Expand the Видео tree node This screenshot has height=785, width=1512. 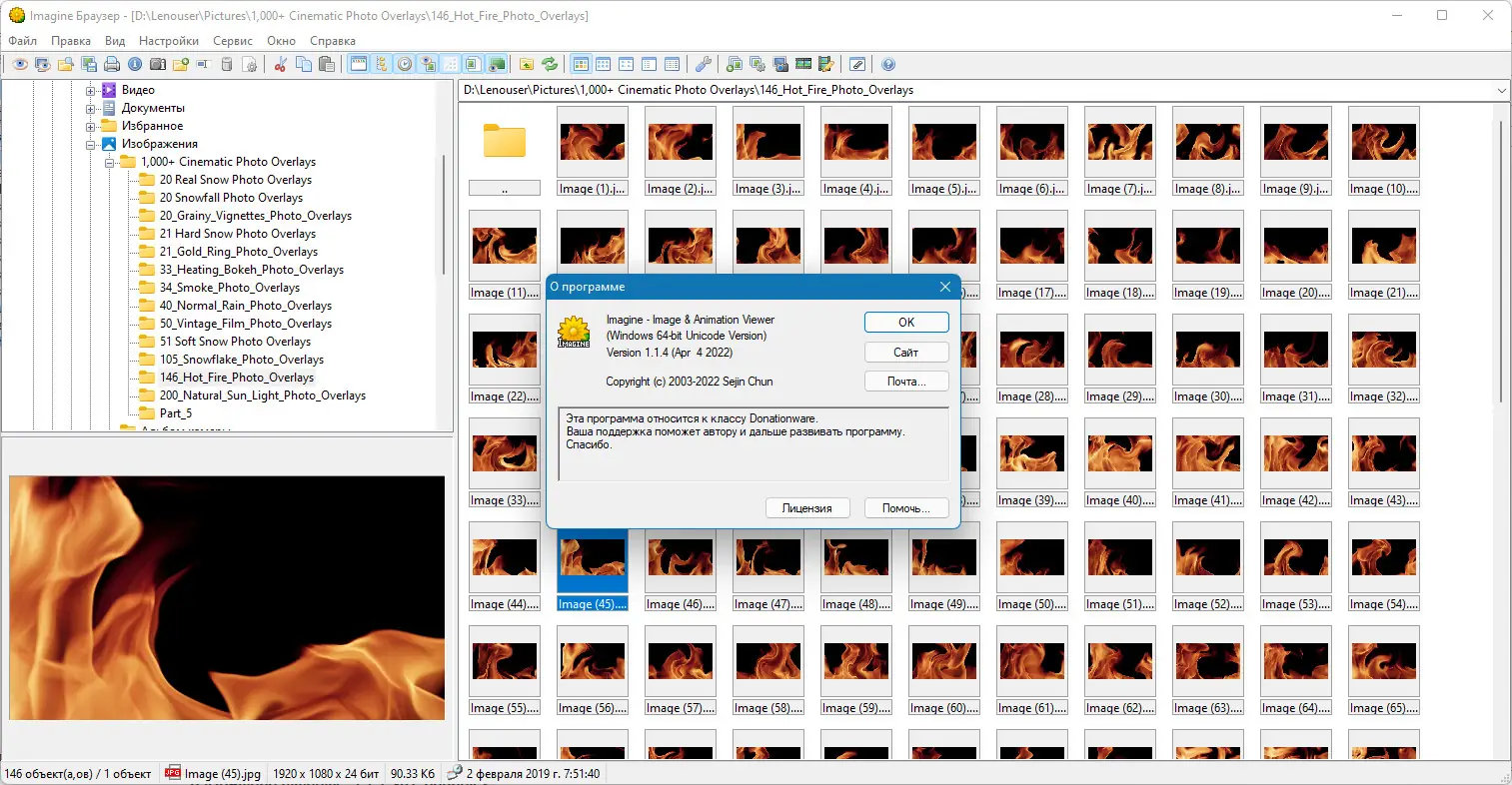pyautogui.click(x=90, y=90)
